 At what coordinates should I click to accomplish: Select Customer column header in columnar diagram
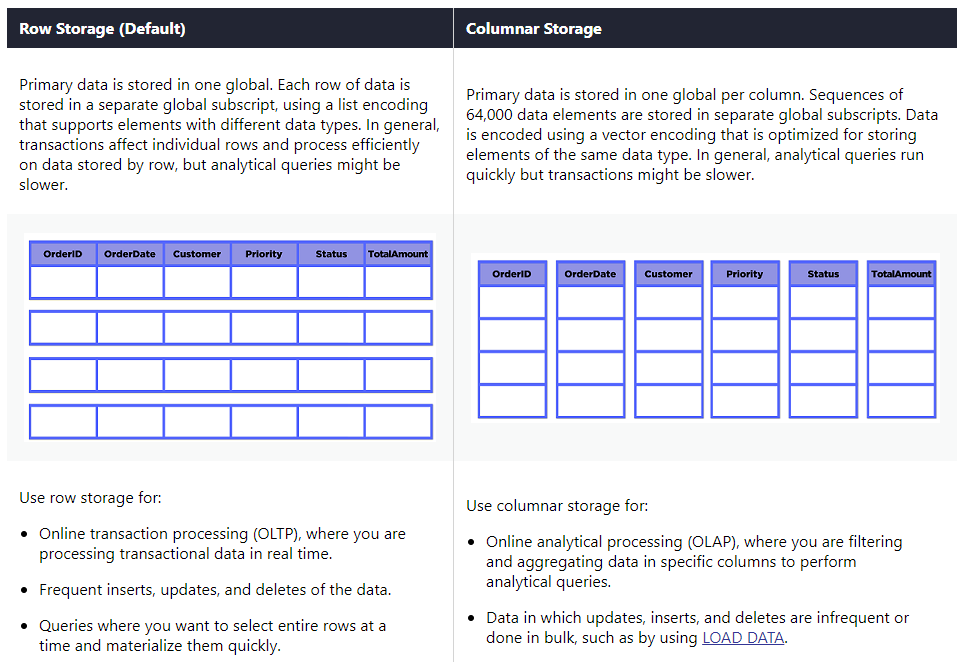[668, 274]
